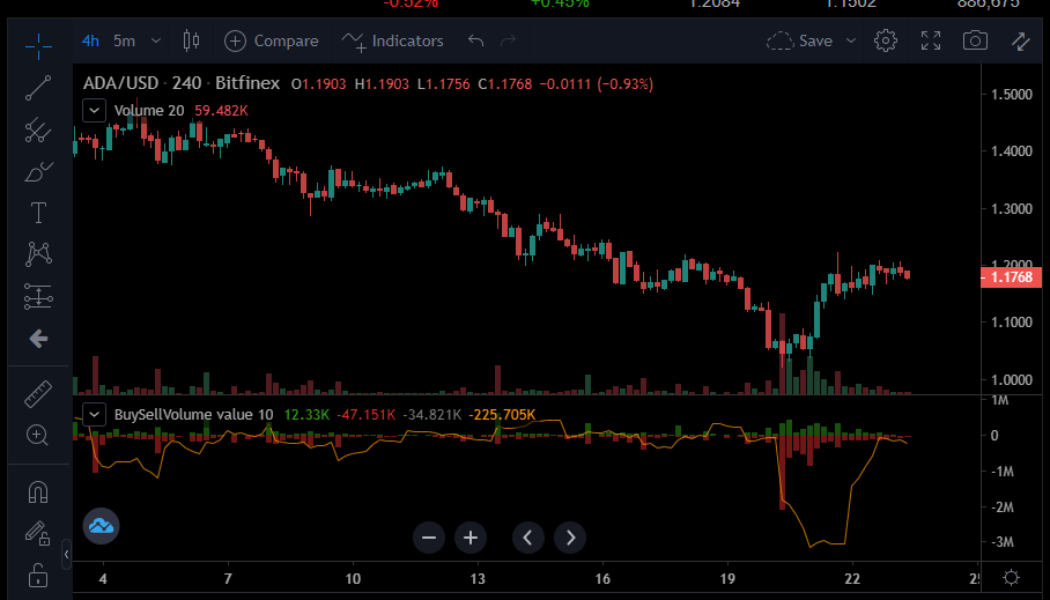Collapse the BuySellVolume indicator pane

[93, 414]
